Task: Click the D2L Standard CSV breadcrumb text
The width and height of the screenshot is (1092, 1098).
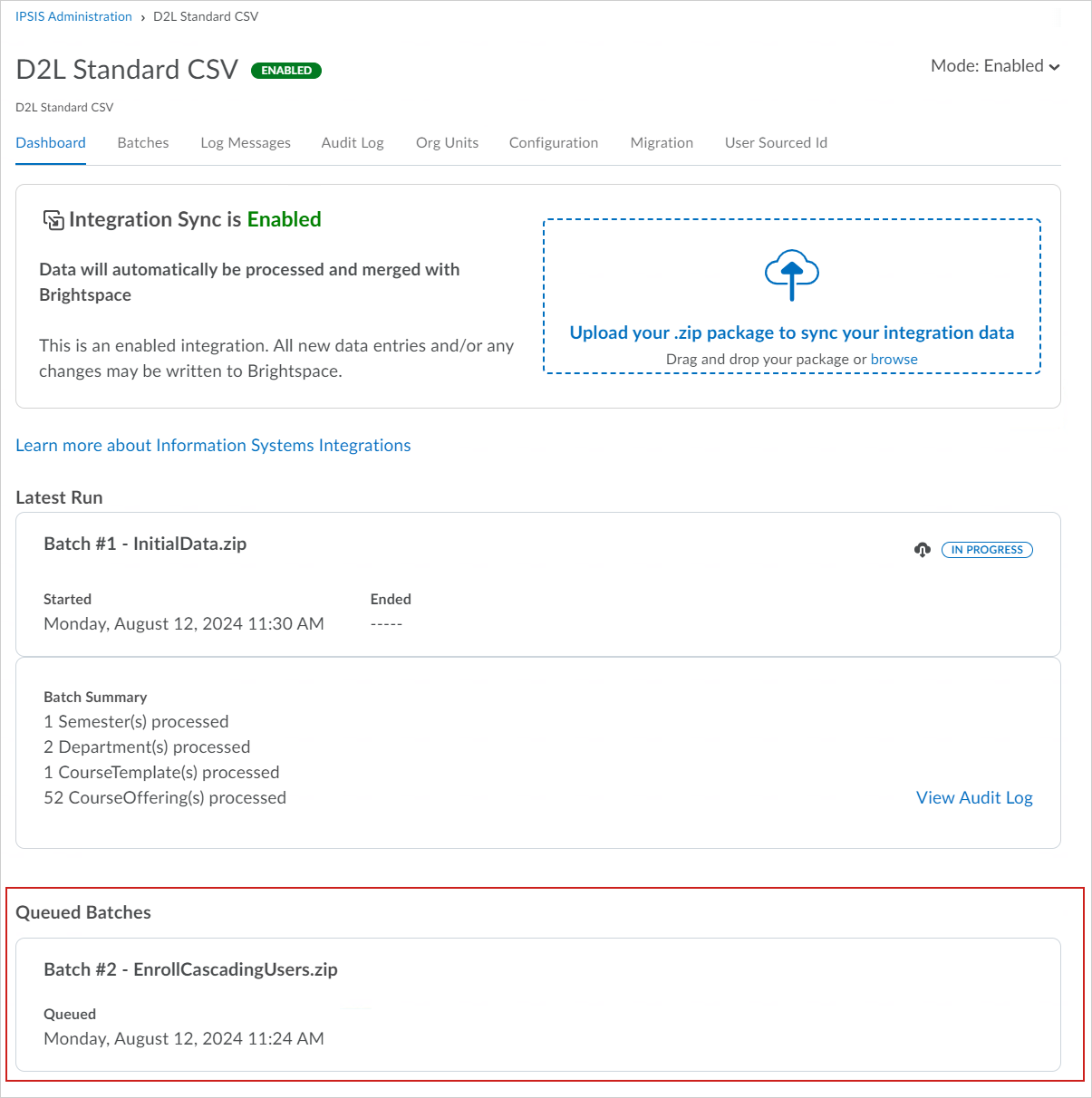Action: point(206,16)
